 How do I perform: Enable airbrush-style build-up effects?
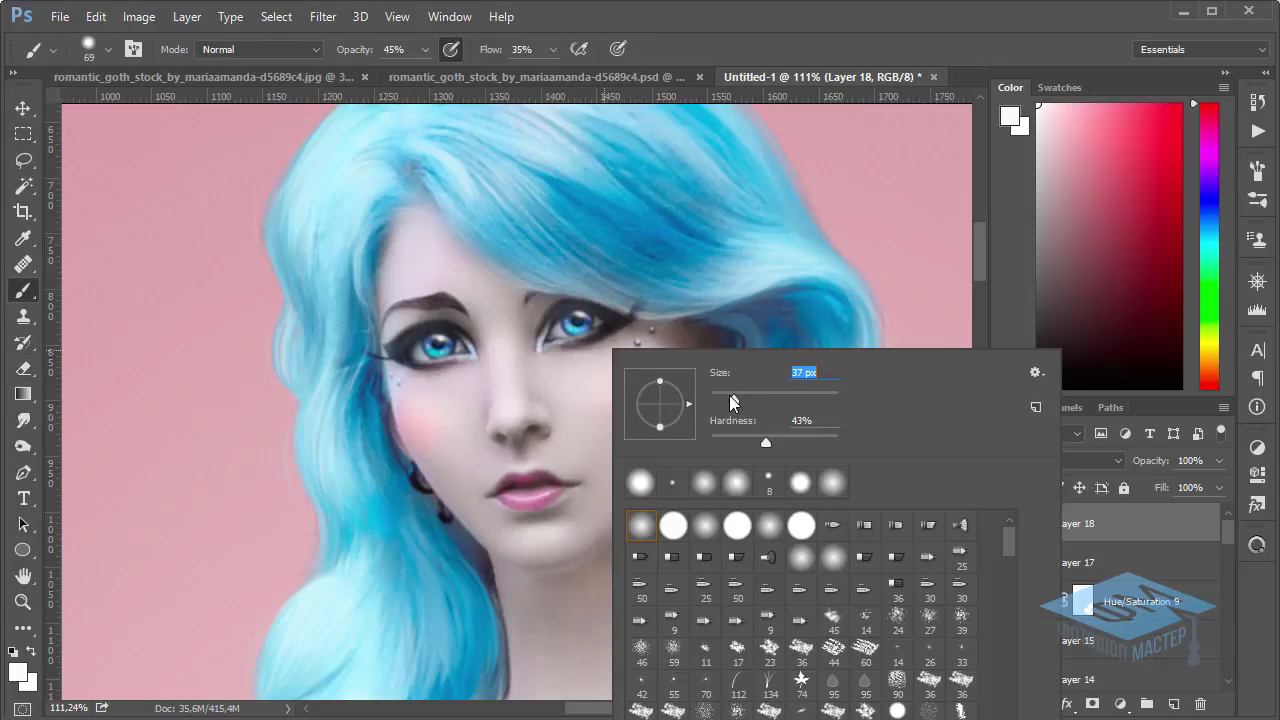tap(578, 49)
